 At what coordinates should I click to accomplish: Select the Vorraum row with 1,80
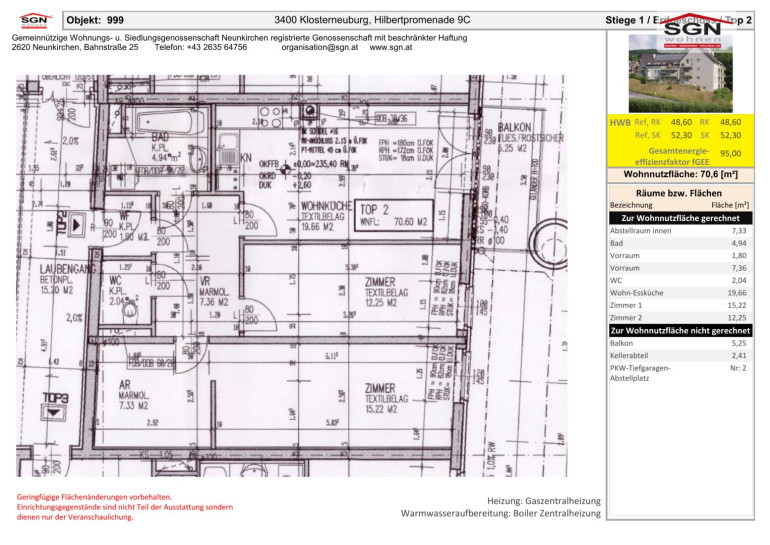[681, 255]
